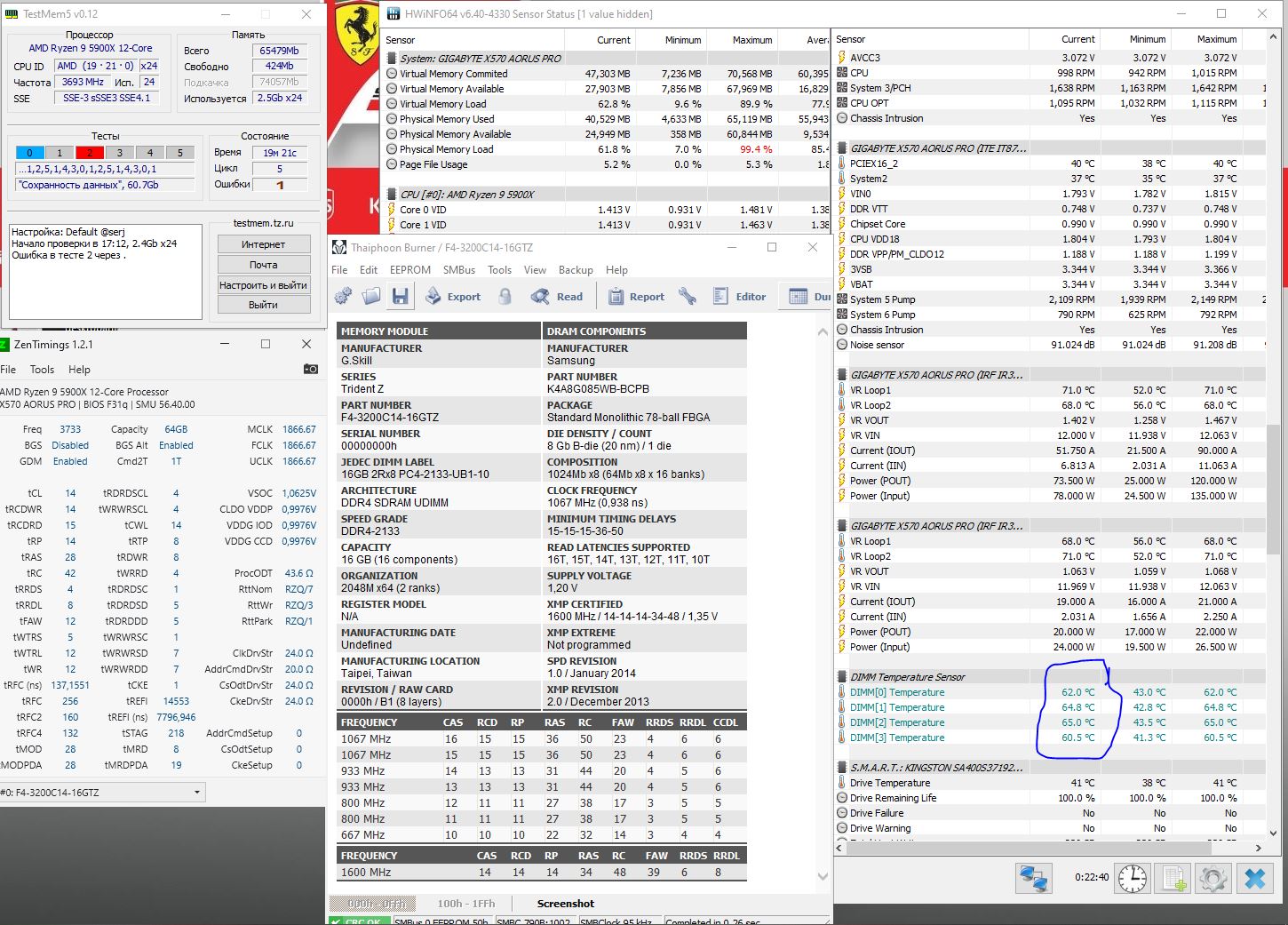Click the blue test 0 box in TestMem5

29,153
